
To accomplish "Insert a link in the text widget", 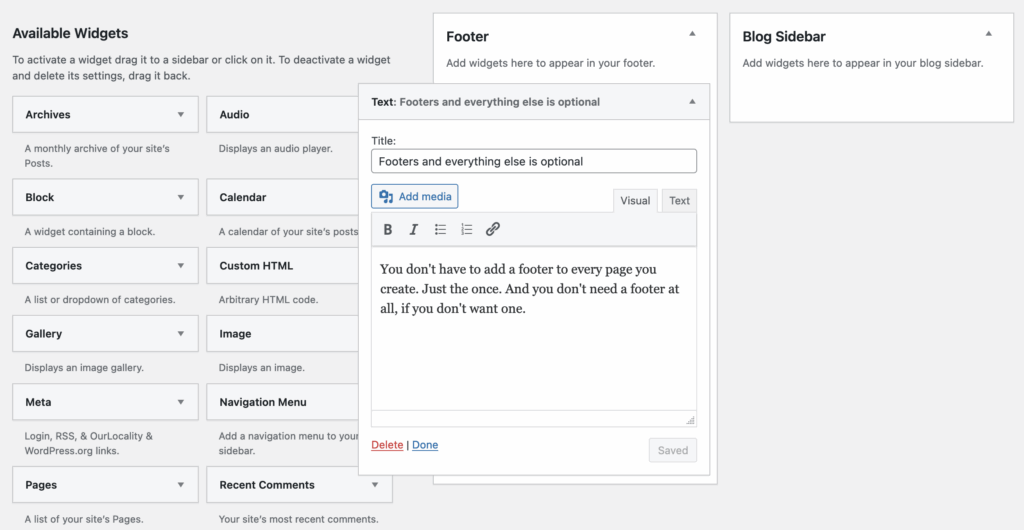I will 492,229.
